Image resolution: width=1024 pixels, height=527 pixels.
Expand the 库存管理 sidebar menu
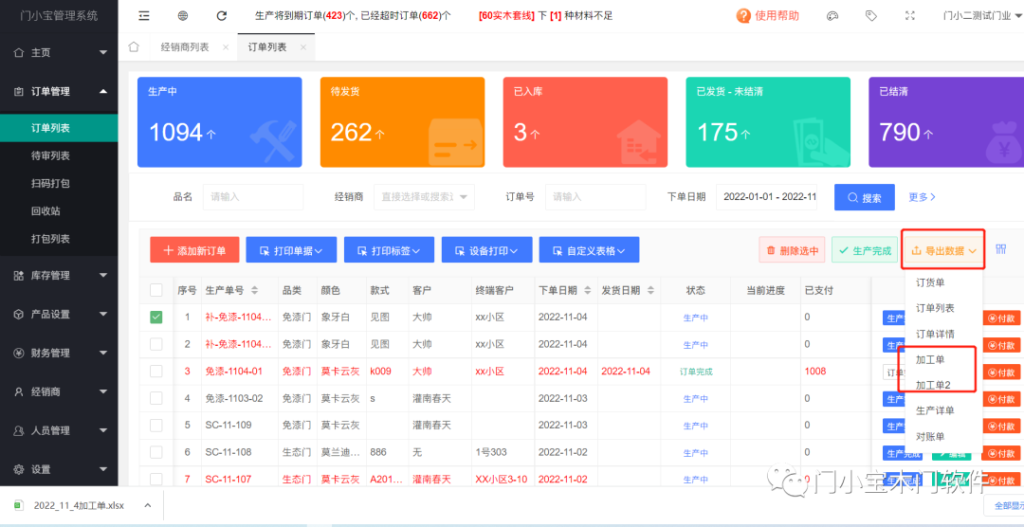pos(58,275)
